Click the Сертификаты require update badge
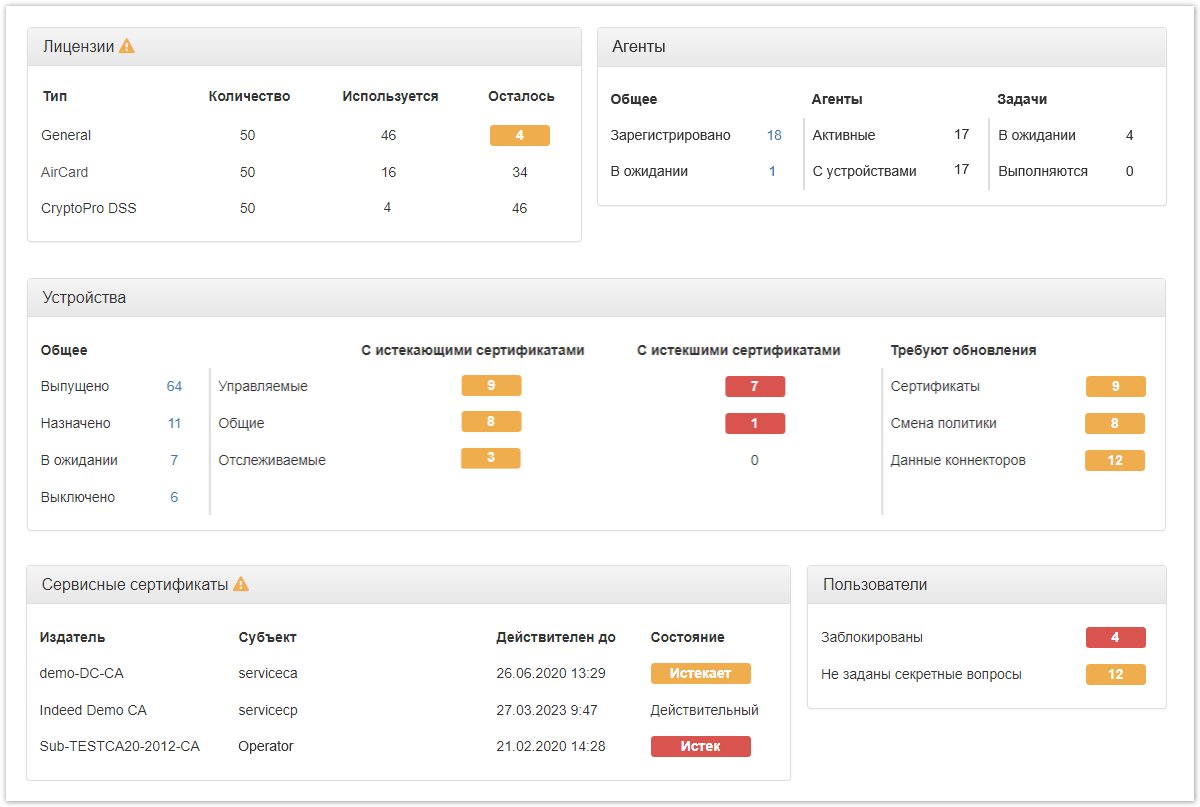Screen dimensions: 1200x807 [x=1115, y=386]
